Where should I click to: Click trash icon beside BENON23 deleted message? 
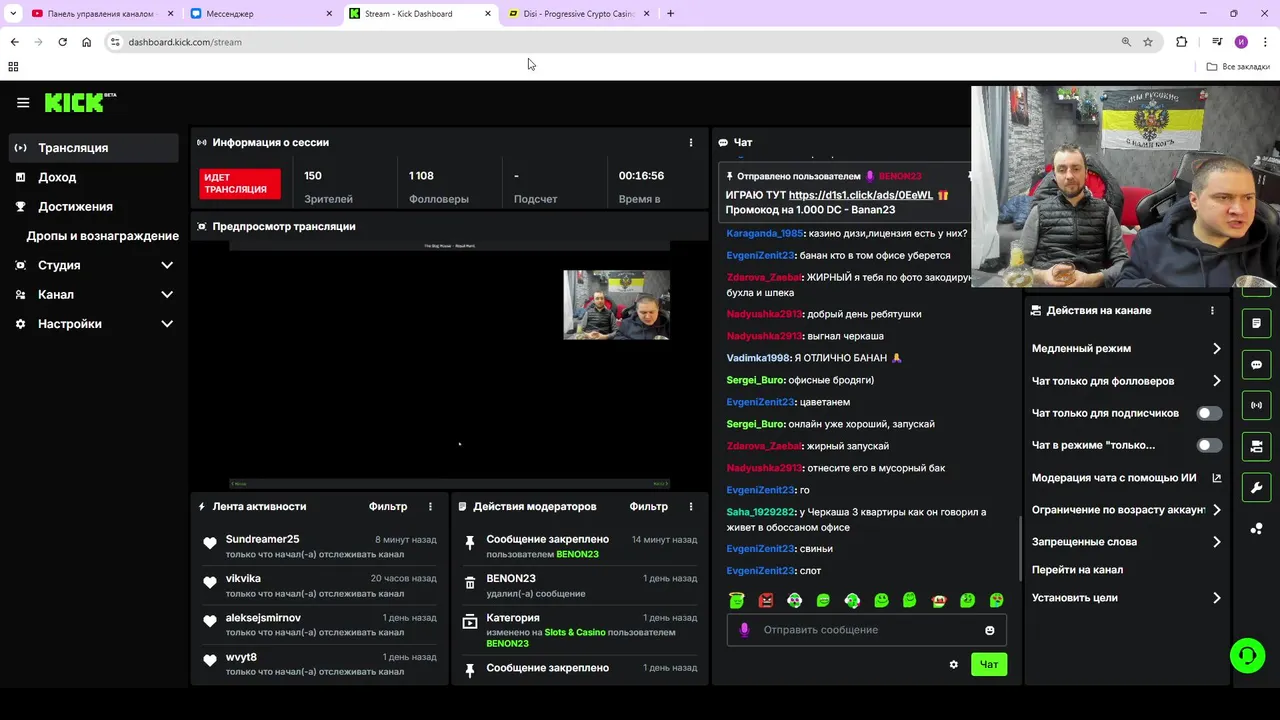[x=470, y=583]
